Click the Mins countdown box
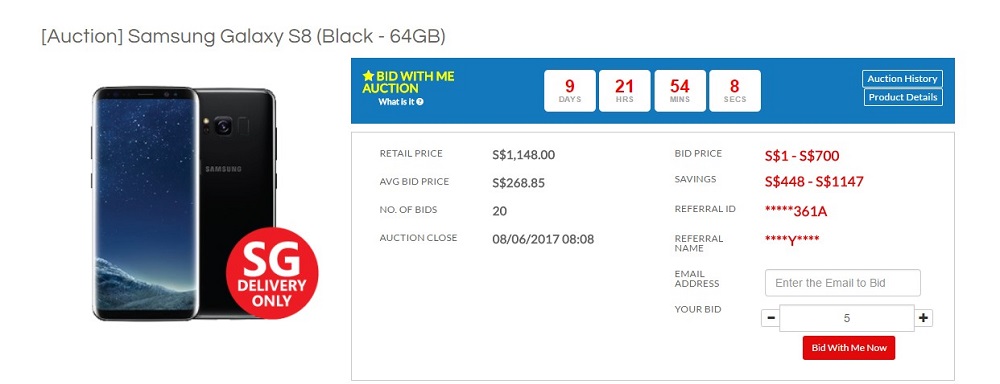 (680, 91)
